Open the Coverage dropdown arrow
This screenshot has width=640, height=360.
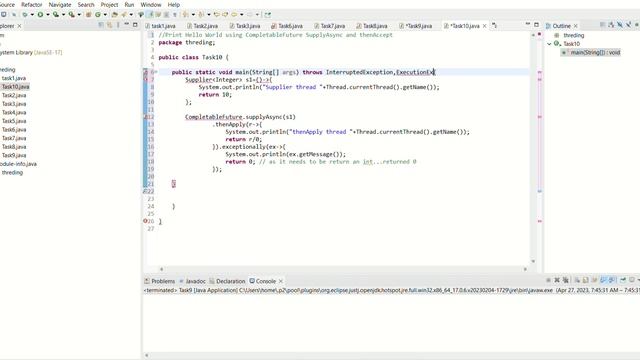[x=63, y=15]
